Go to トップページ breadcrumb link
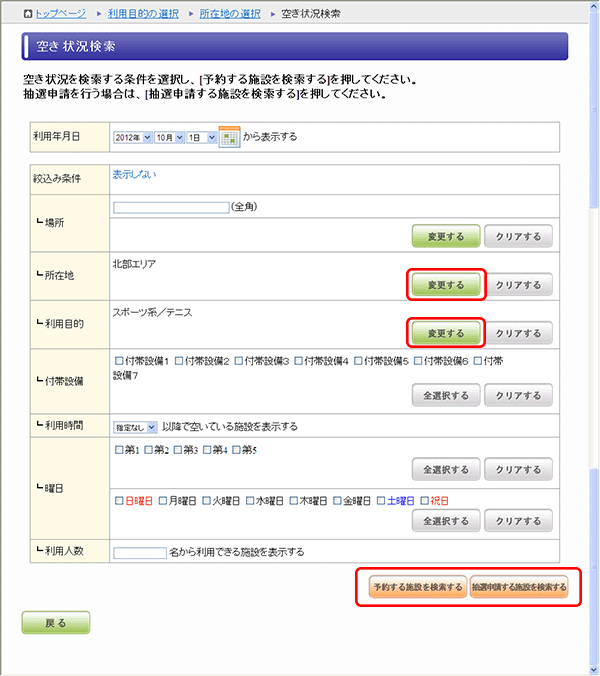 (60, 14)
